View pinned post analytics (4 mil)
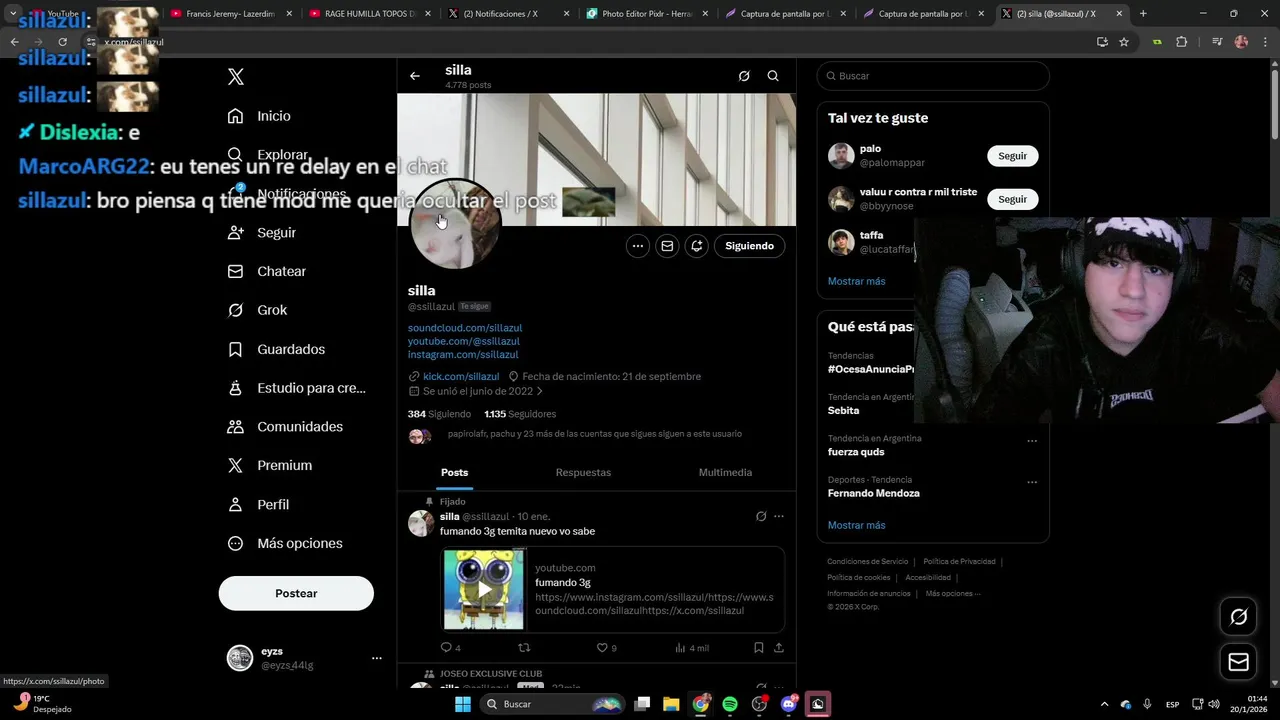The height and width of the screenshot is (720, 1280). (692, 648)
